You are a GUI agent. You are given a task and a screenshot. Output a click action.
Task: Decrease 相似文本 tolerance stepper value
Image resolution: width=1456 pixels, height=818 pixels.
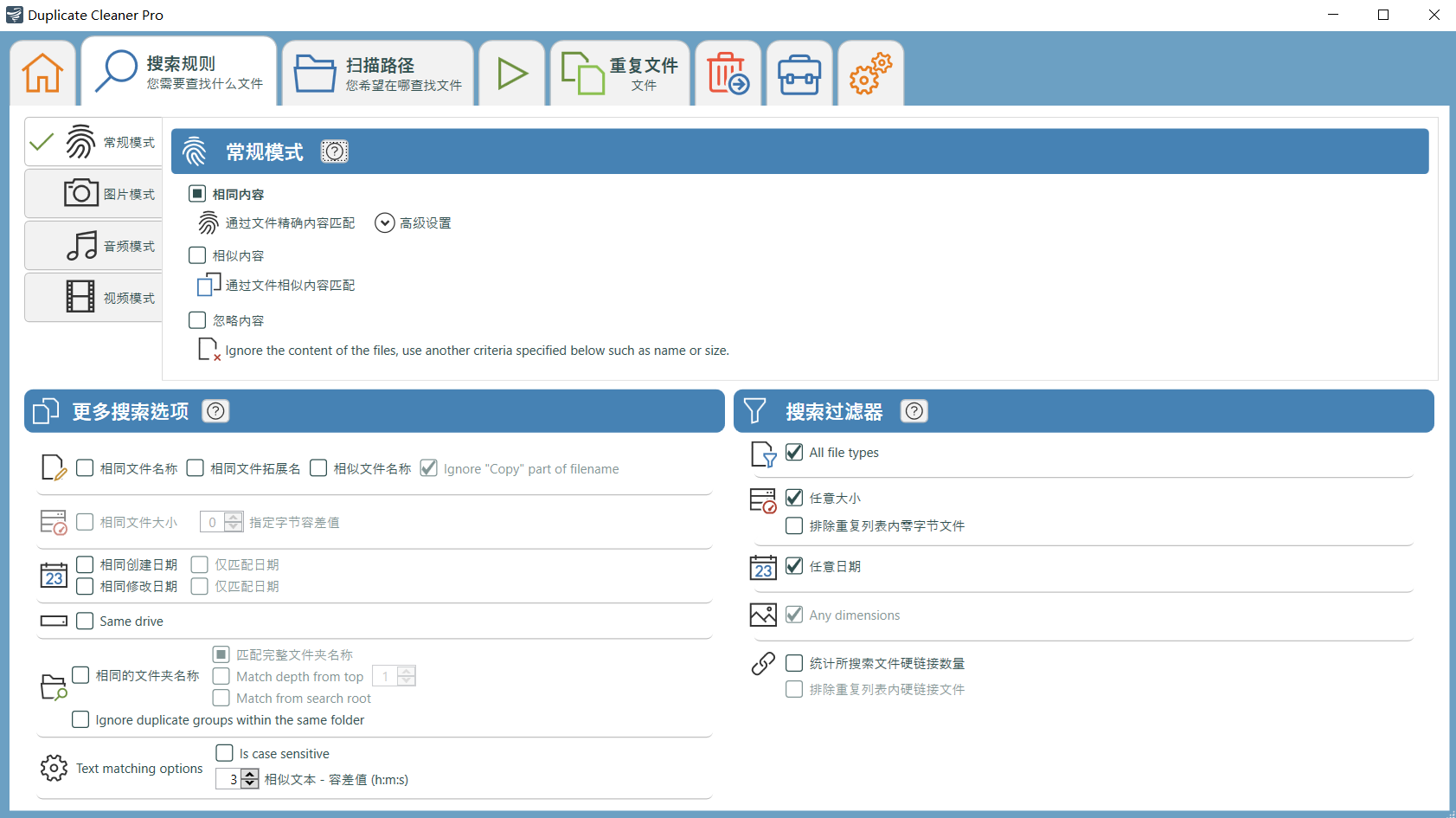click(250, 784)
